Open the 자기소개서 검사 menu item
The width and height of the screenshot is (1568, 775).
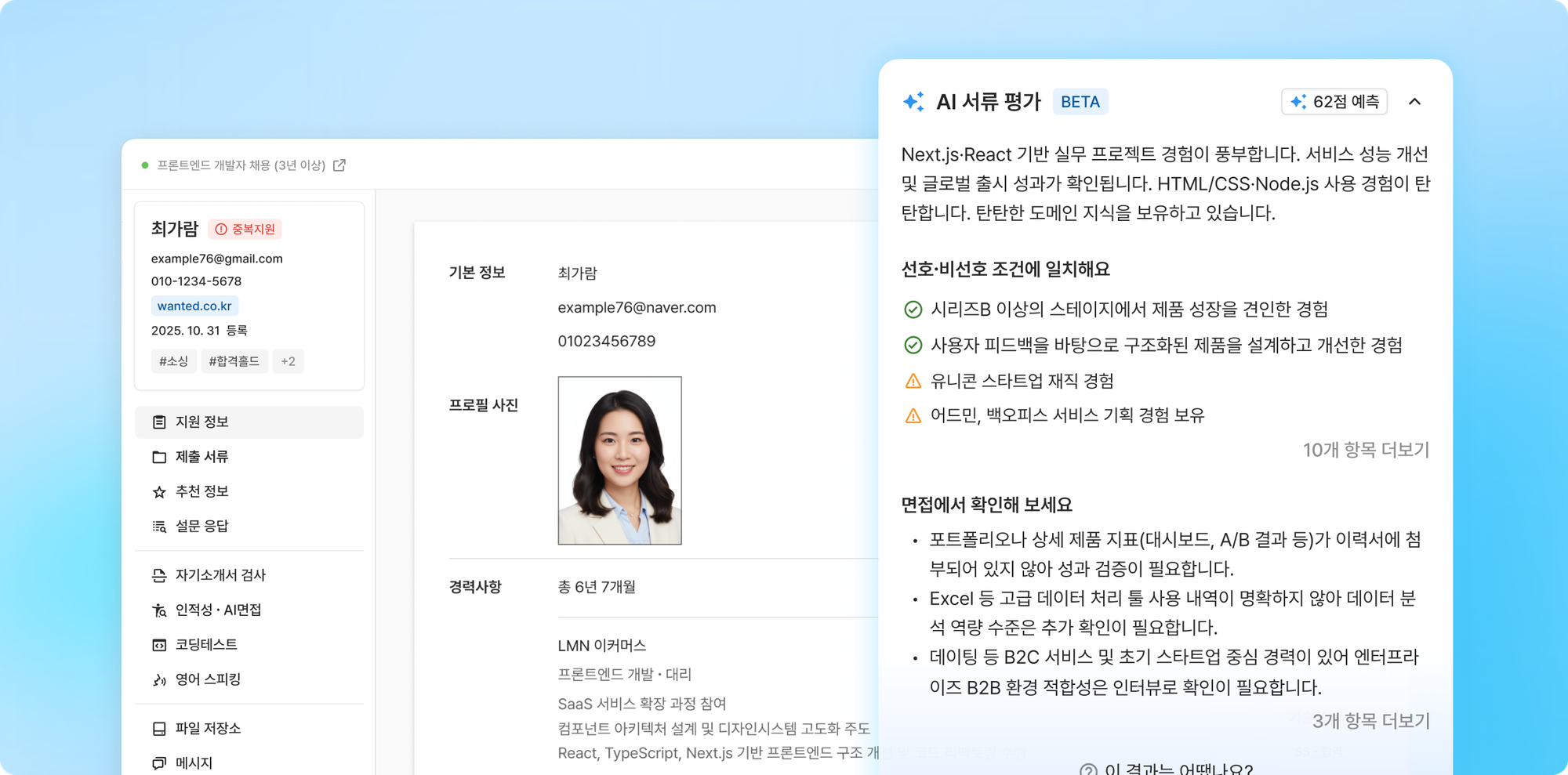tap(249, 576)
